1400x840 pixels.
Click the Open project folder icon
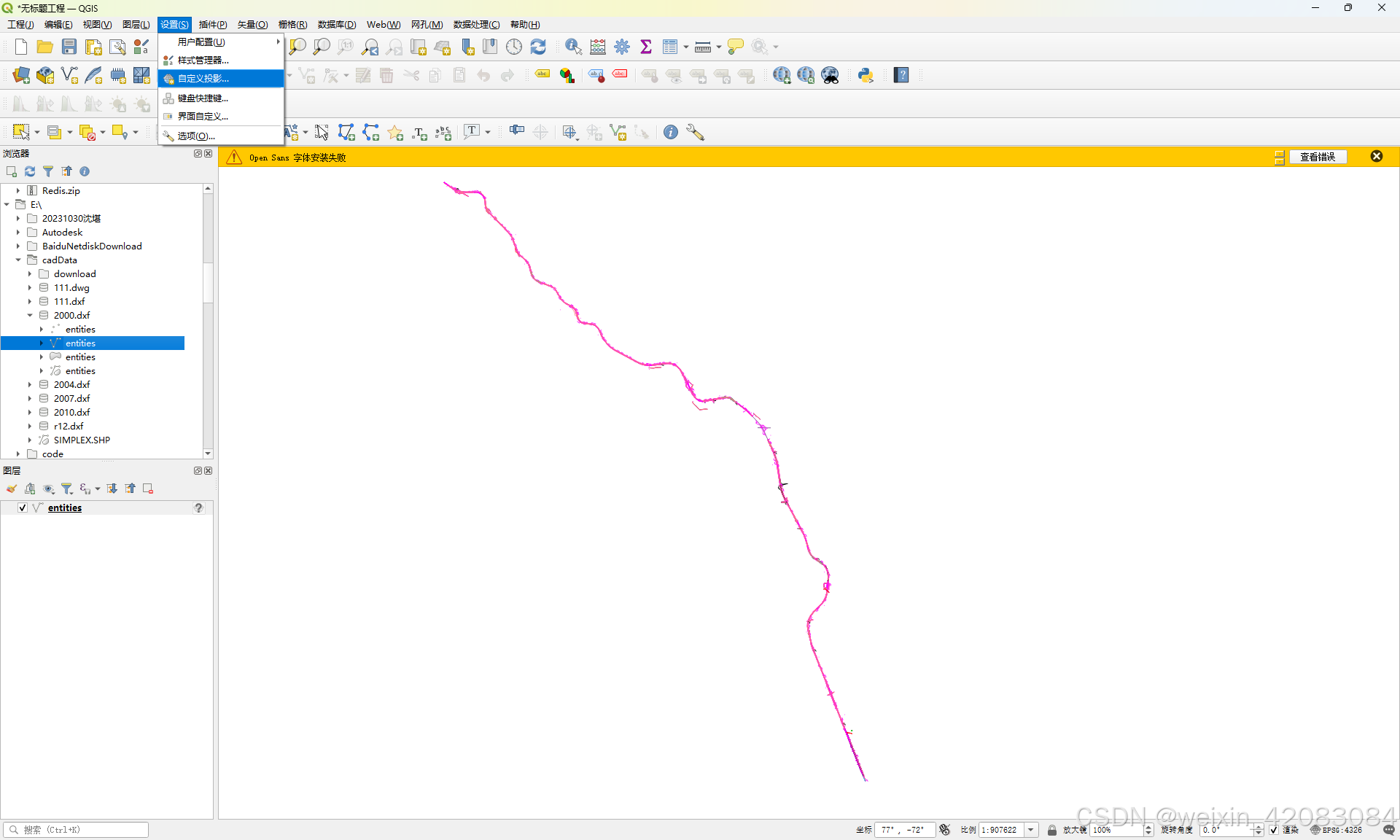45,47
